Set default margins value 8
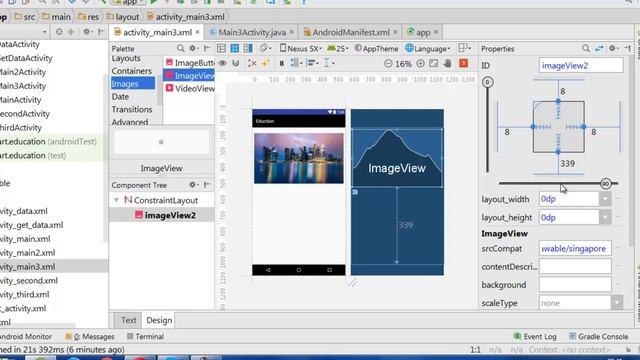 tap(281, 63)
